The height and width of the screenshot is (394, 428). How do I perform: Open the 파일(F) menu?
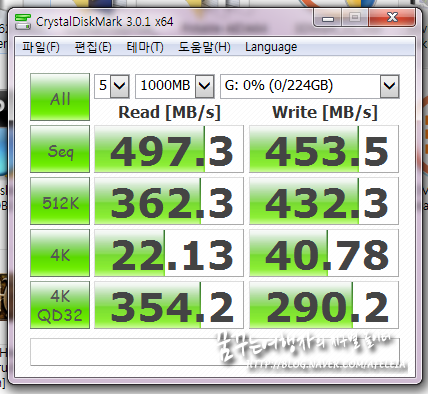(41, 47)
